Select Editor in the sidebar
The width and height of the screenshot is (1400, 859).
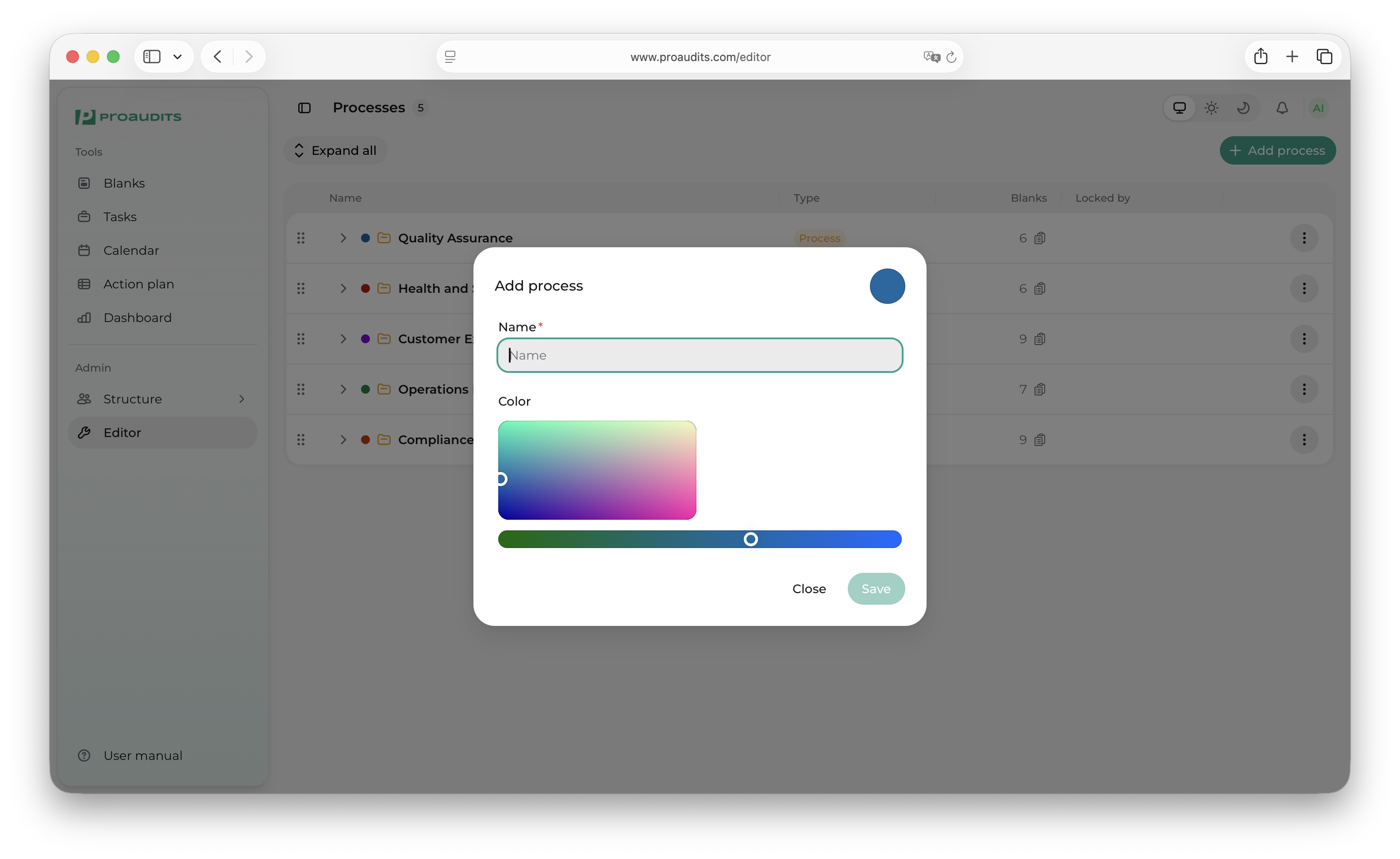click(162, 432)
